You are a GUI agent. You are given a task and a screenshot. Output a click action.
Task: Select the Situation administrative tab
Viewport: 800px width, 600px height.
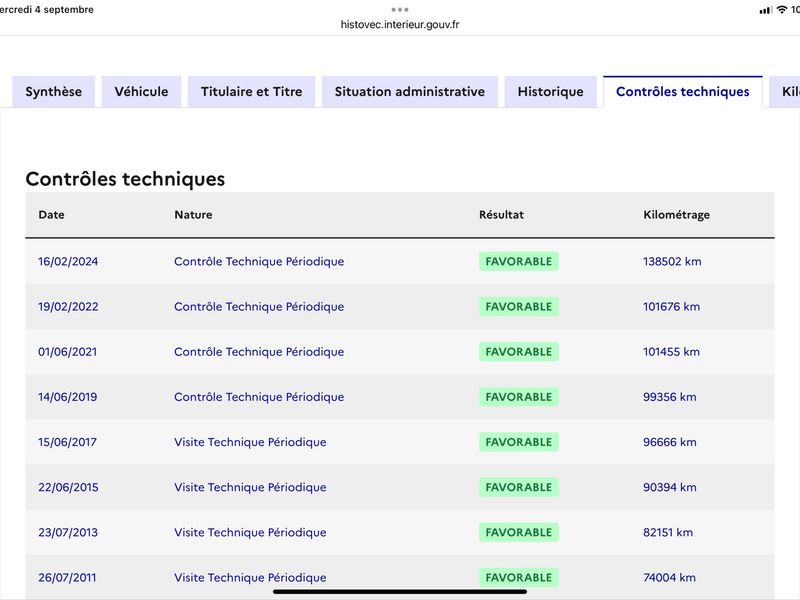[x=410, y=92]
